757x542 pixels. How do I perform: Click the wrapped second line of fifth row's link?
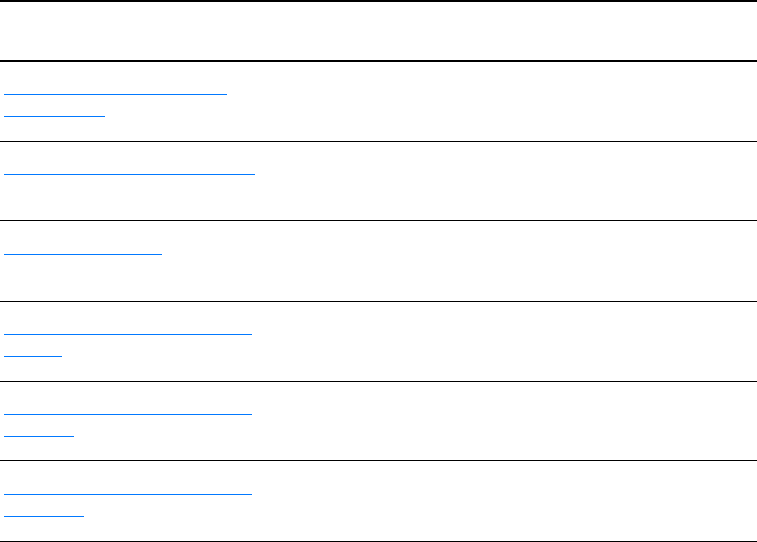[x=40, y=432]
